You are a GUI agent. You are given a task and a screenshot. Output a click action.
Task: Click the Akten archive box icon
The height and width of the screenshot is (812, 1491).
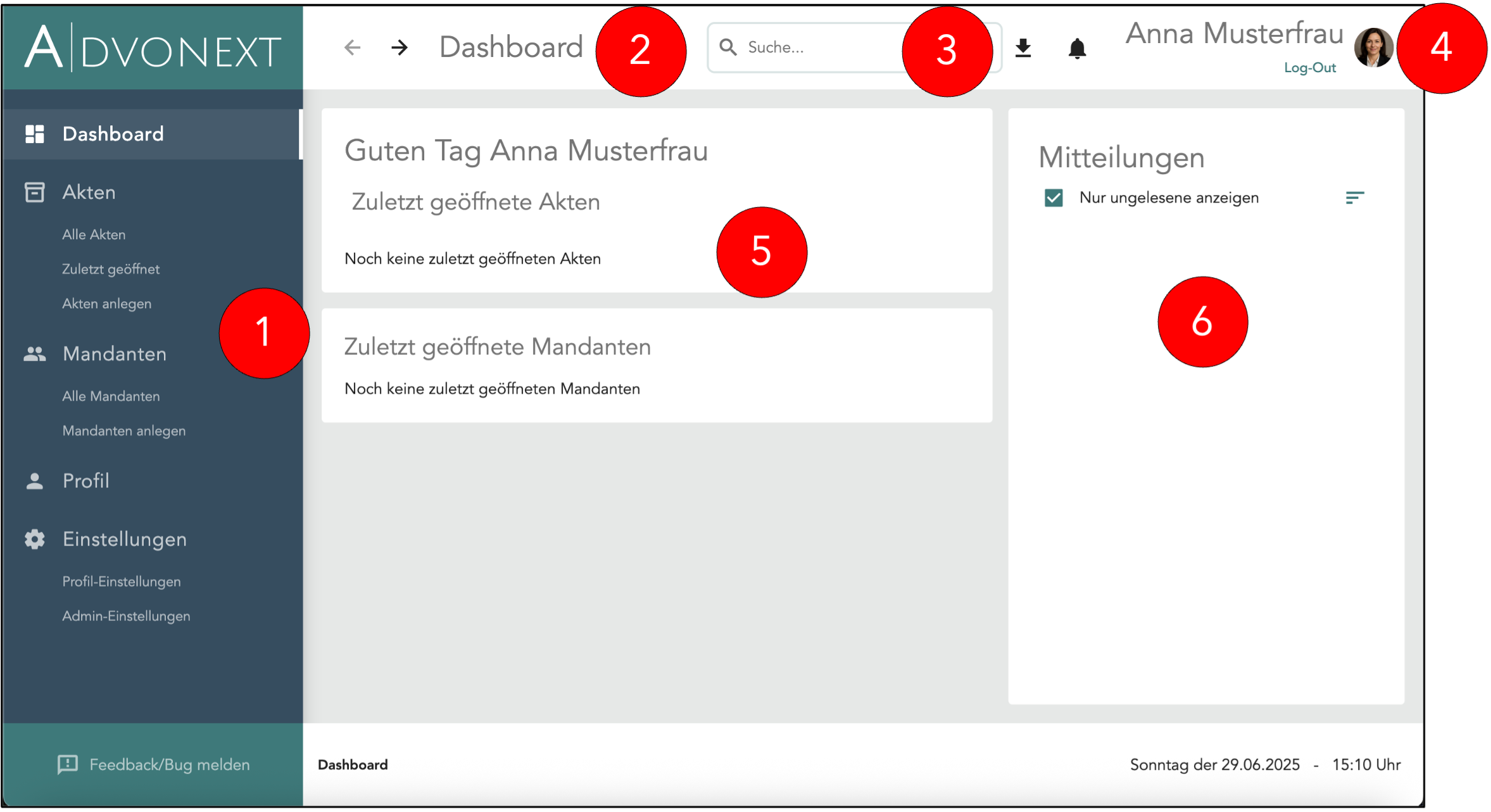coord(34,192)
